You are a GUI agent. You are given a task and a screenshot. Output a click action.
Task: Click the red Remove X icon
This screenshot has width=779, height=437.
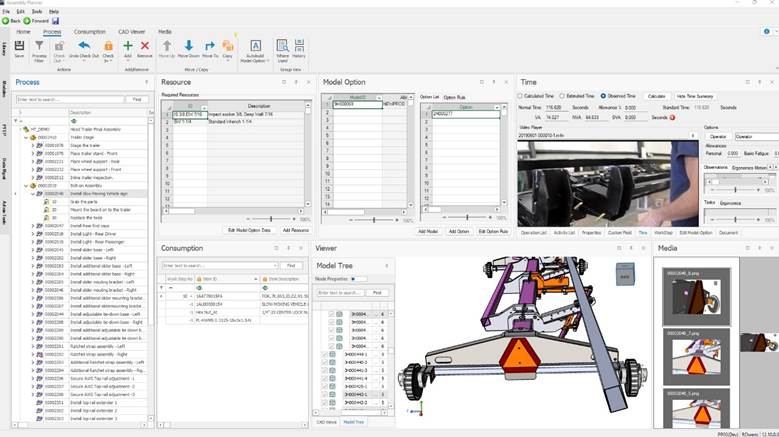[145, 48]
